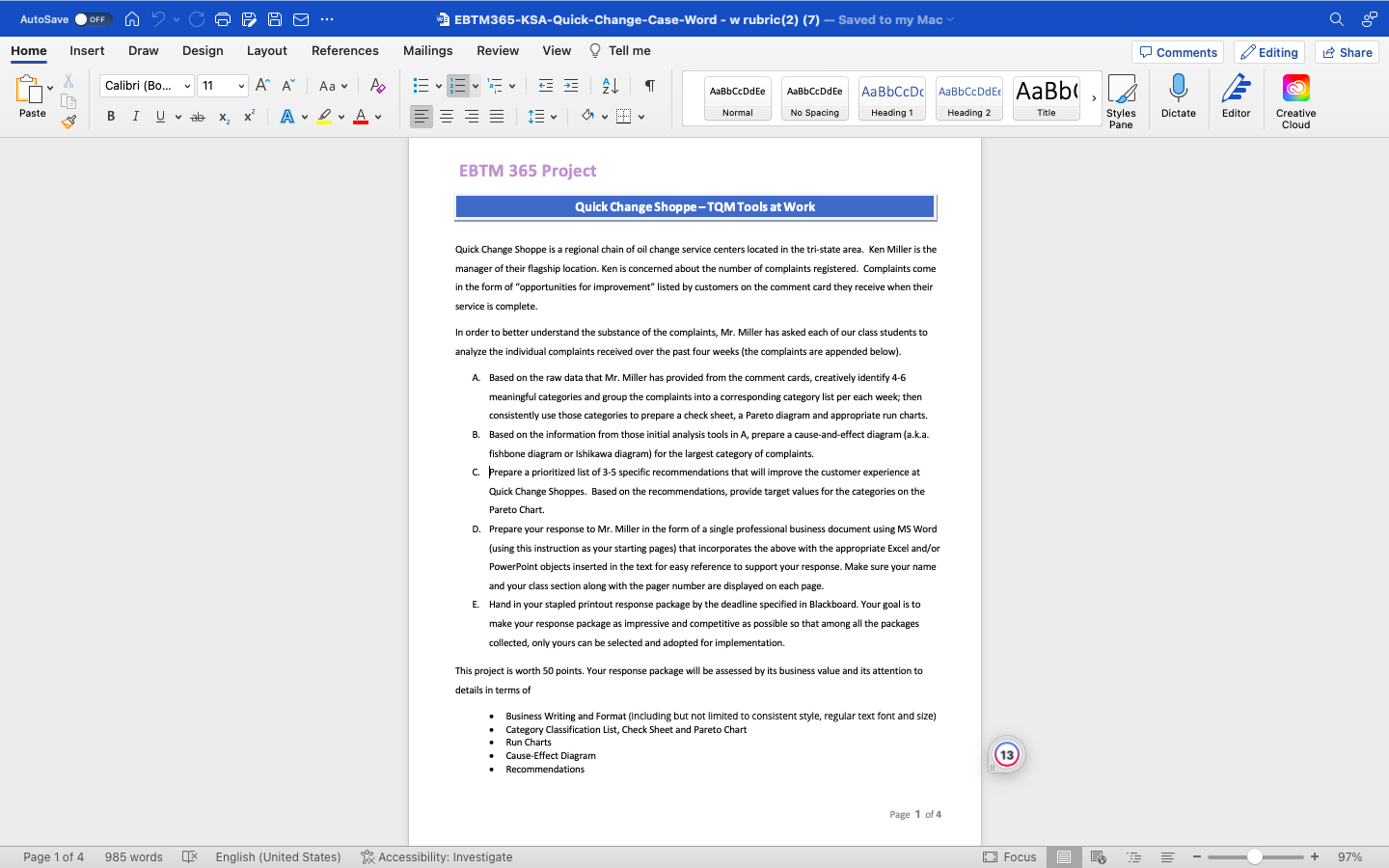1389x868 pixels.
Task: Toggle show paragraph marks
Action: pyautogui.click(x=650, y=86)
